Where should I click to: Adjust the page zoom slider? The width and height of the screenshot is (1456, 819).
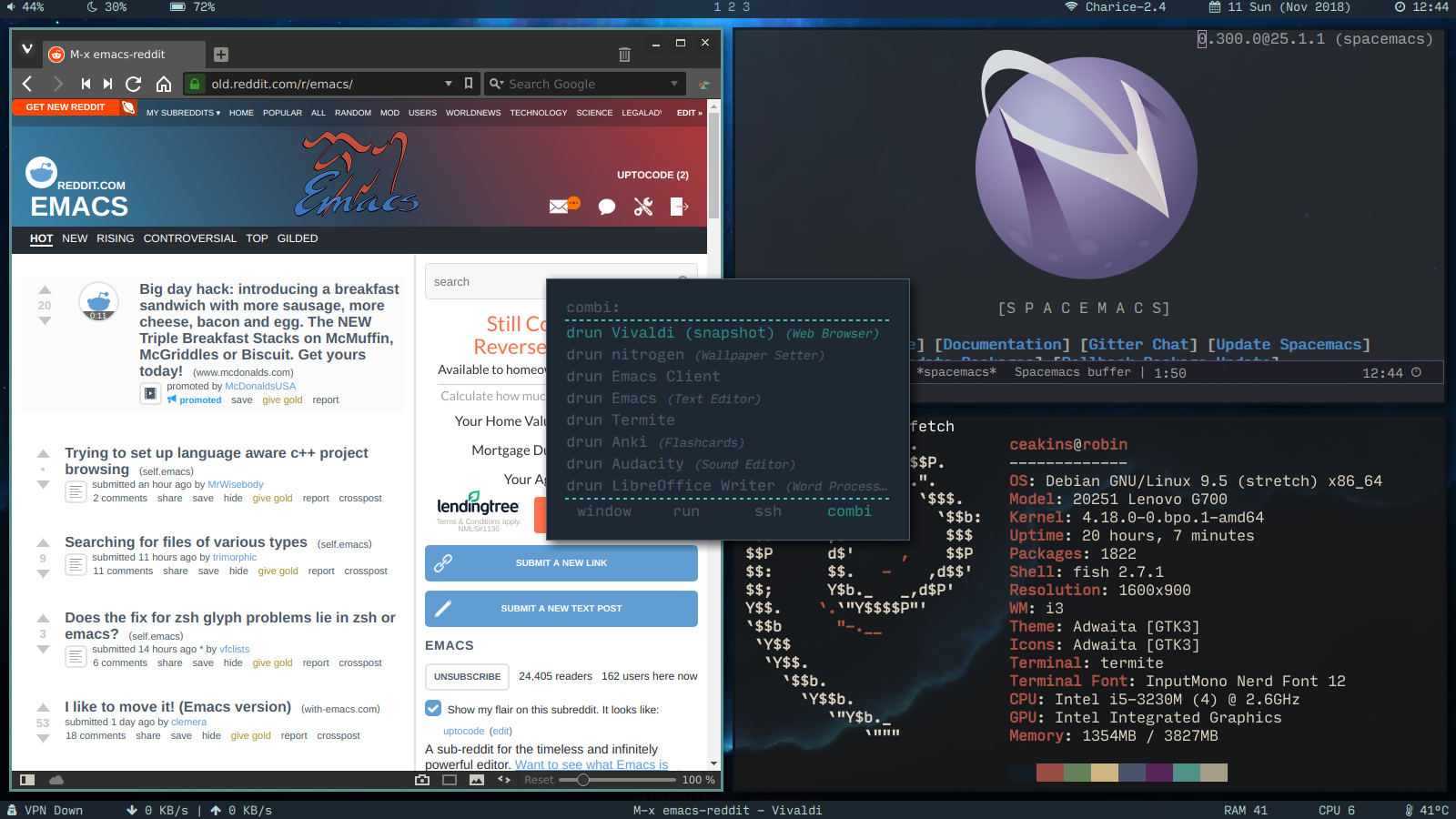click(583, 780)
